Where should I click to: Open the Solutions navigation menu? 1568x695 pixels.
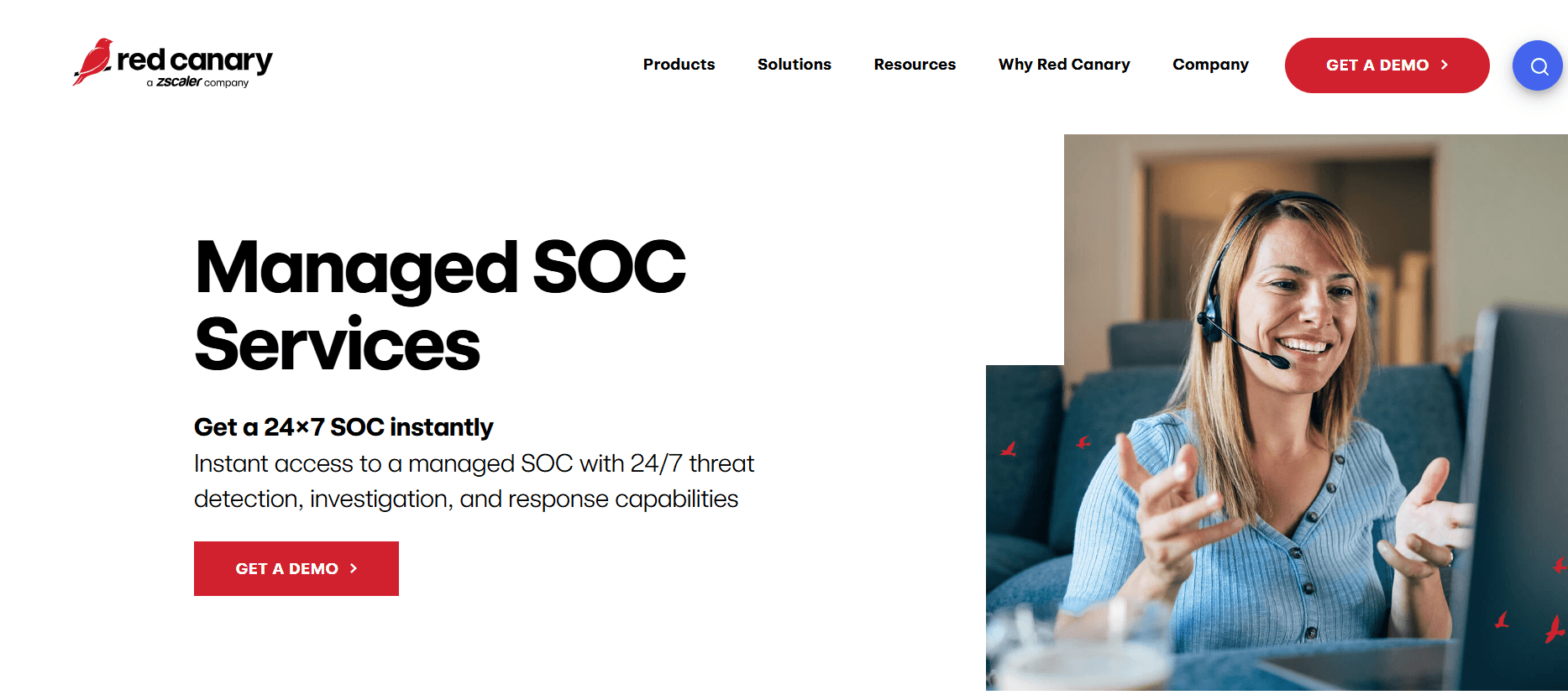(x=794, y=65)
